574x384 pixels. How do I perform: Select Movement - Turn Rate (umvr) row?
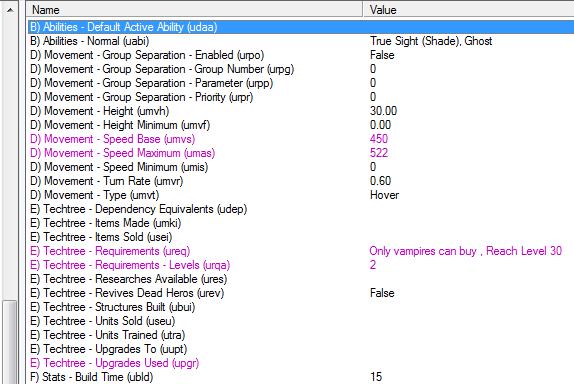[x=301, y=181]
